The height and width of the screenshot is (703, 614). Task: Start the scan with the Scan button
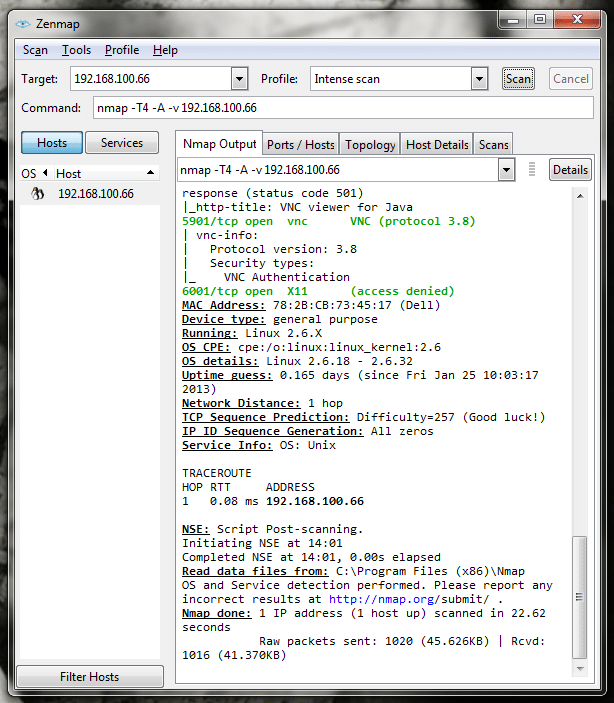pyautogui.click(x=518, y=79)
